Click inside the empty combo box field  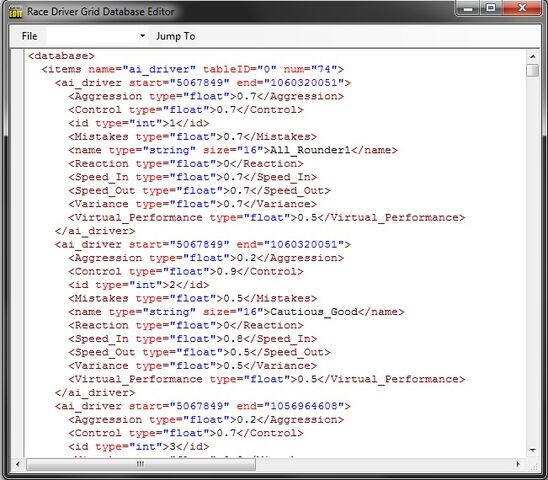pos(92,36)
